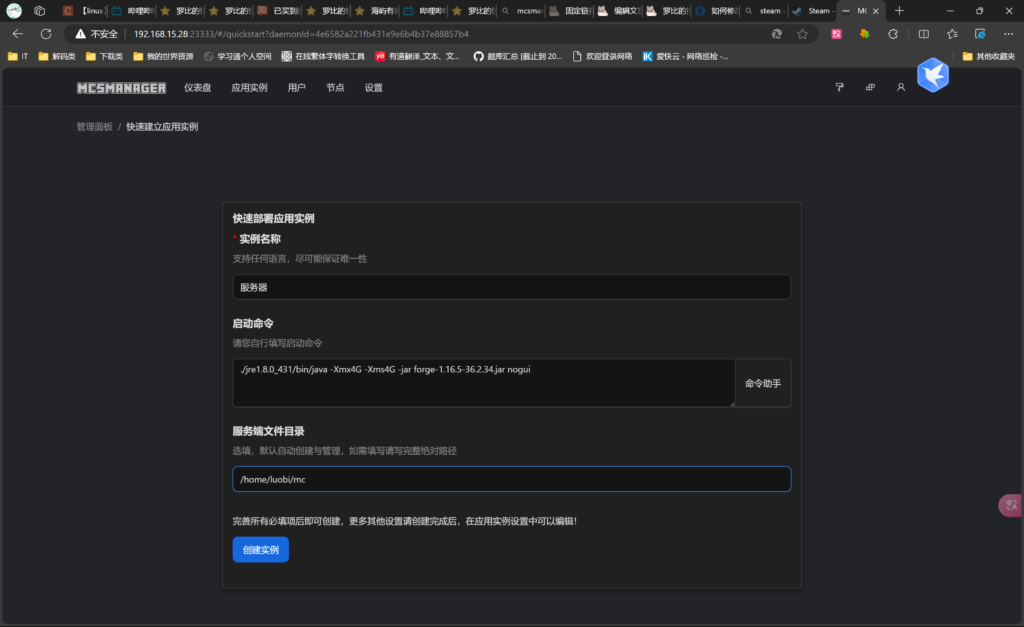1024x627 pixels.
Task: Open the user account icon in header
Action: [900, 88]
